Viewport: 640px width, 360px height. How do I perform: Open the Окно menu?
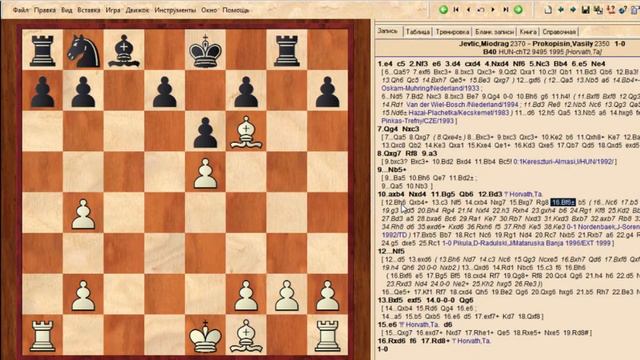pos(209,10)
